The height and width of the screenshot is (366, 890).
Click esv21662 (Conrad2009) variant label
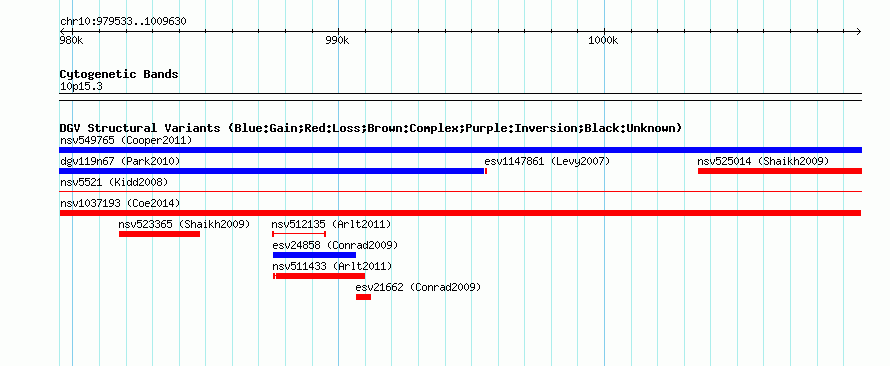tap(418, 287)
